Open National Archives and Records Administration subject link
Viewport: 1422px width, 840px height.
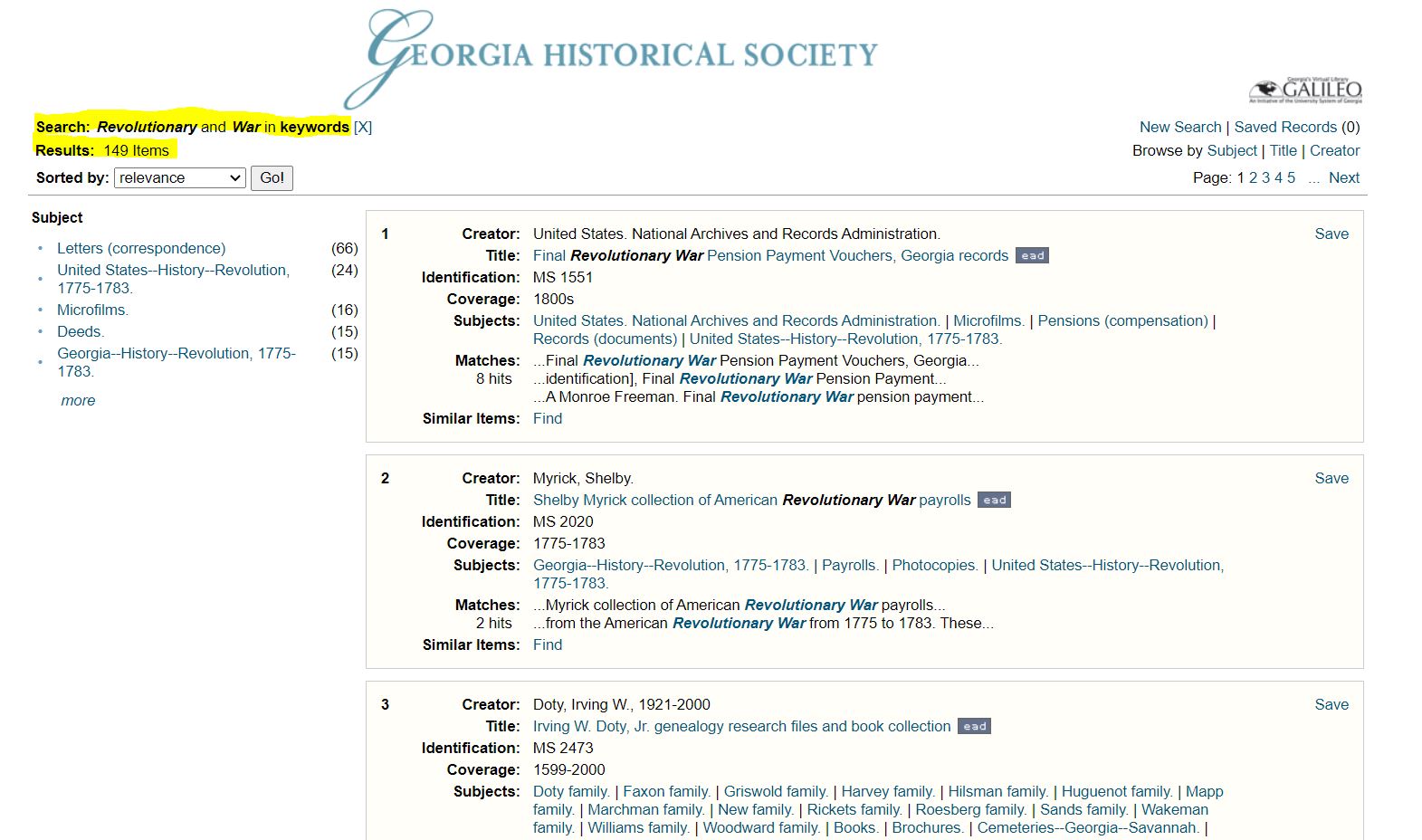coord(737,320)
